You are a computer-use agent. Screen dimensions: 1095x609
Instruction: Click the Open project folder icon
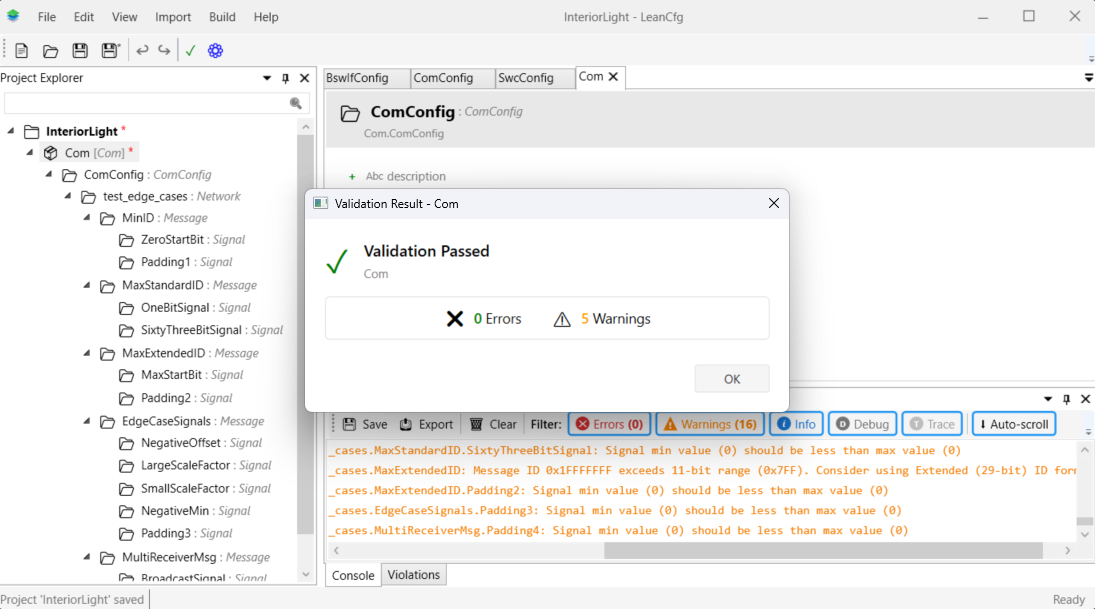coord(50,51)
